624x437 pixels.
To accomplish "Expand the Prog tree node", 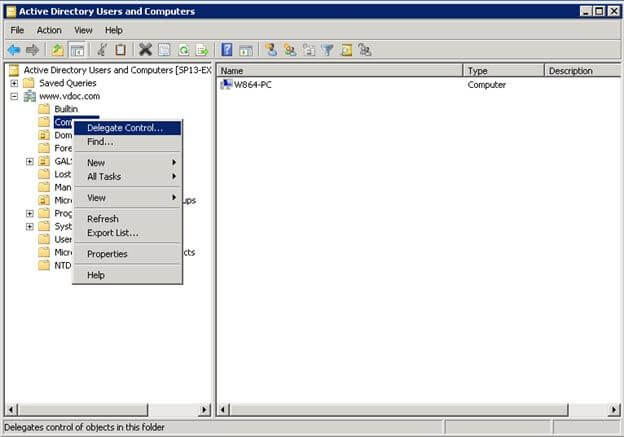I will coord(29,213).
